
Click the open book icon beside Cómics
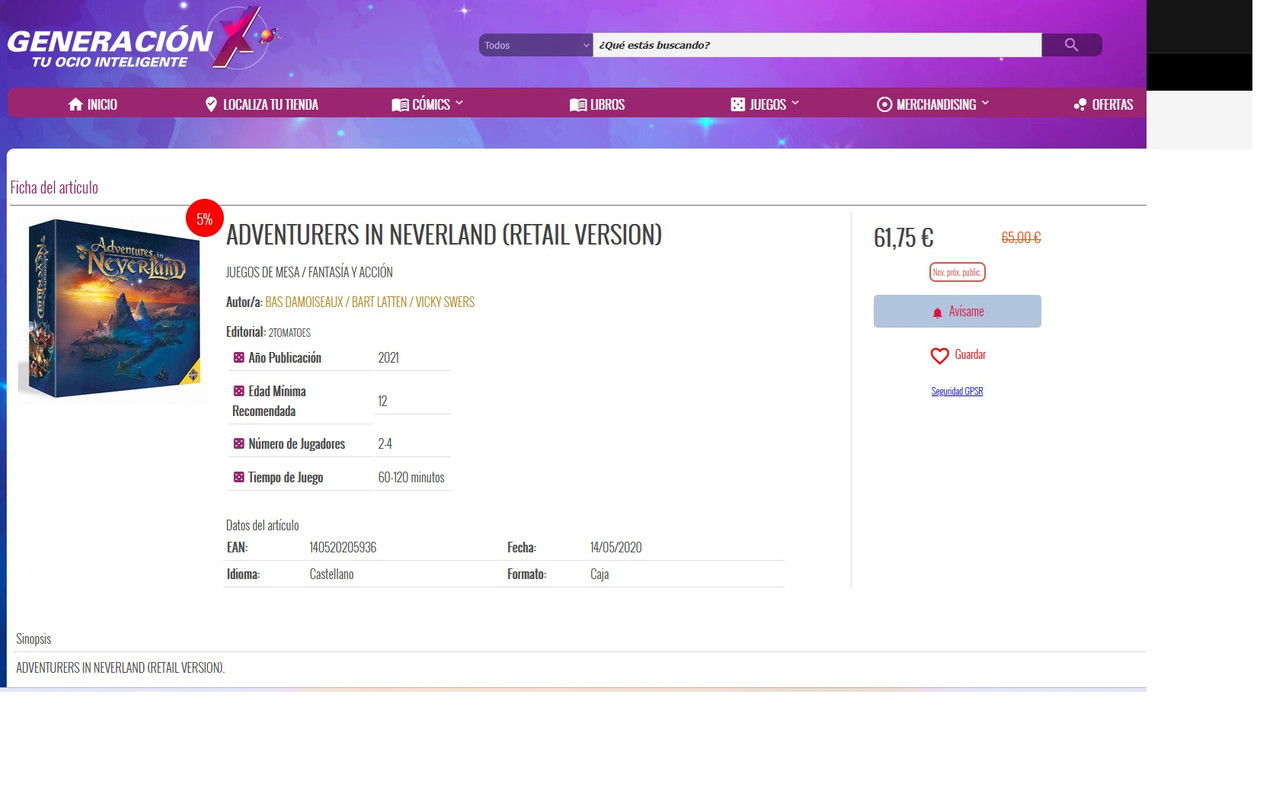(400, 104)
